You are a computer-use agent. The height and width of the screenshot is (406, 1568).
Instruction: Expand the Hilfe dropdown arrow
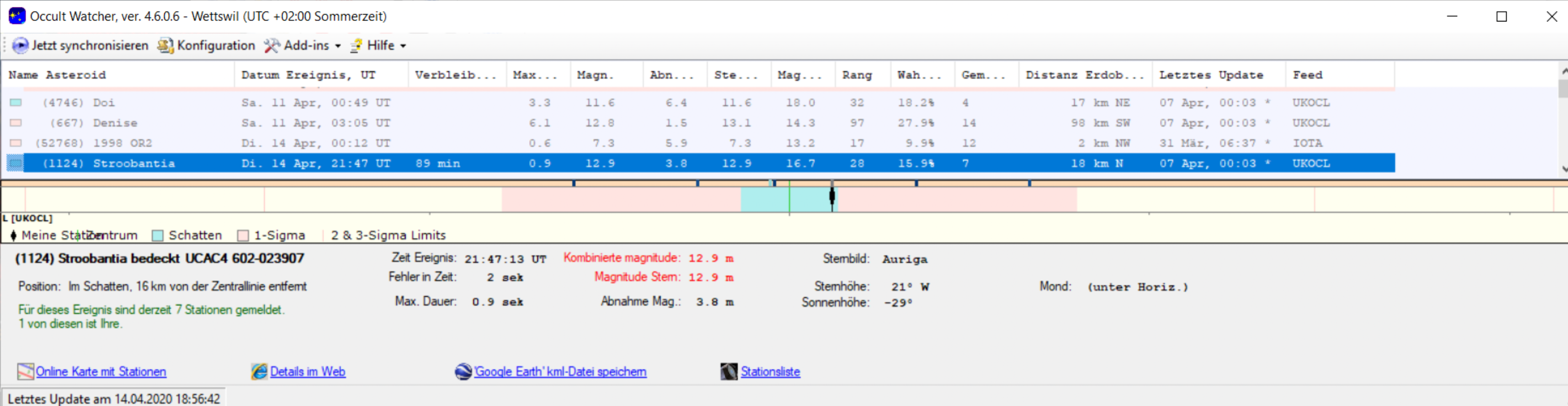point(403,46)
